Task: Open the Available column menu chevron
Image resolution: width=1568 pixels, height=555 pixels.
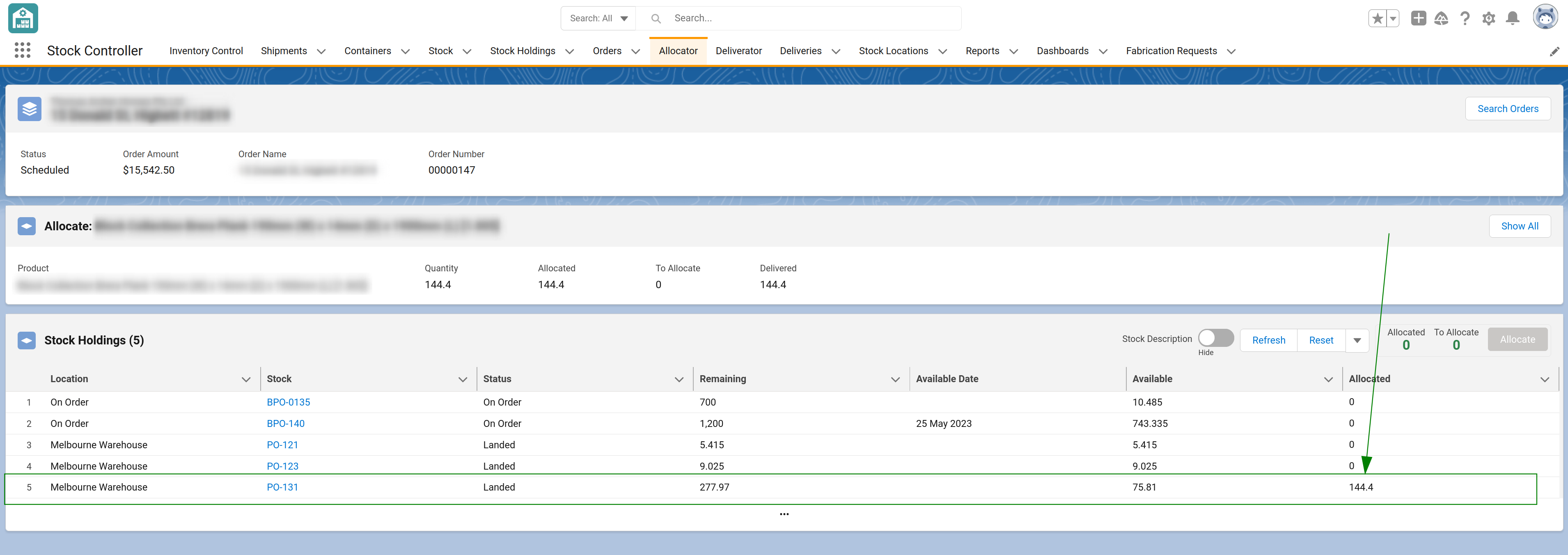Action: coord(1328,379)
